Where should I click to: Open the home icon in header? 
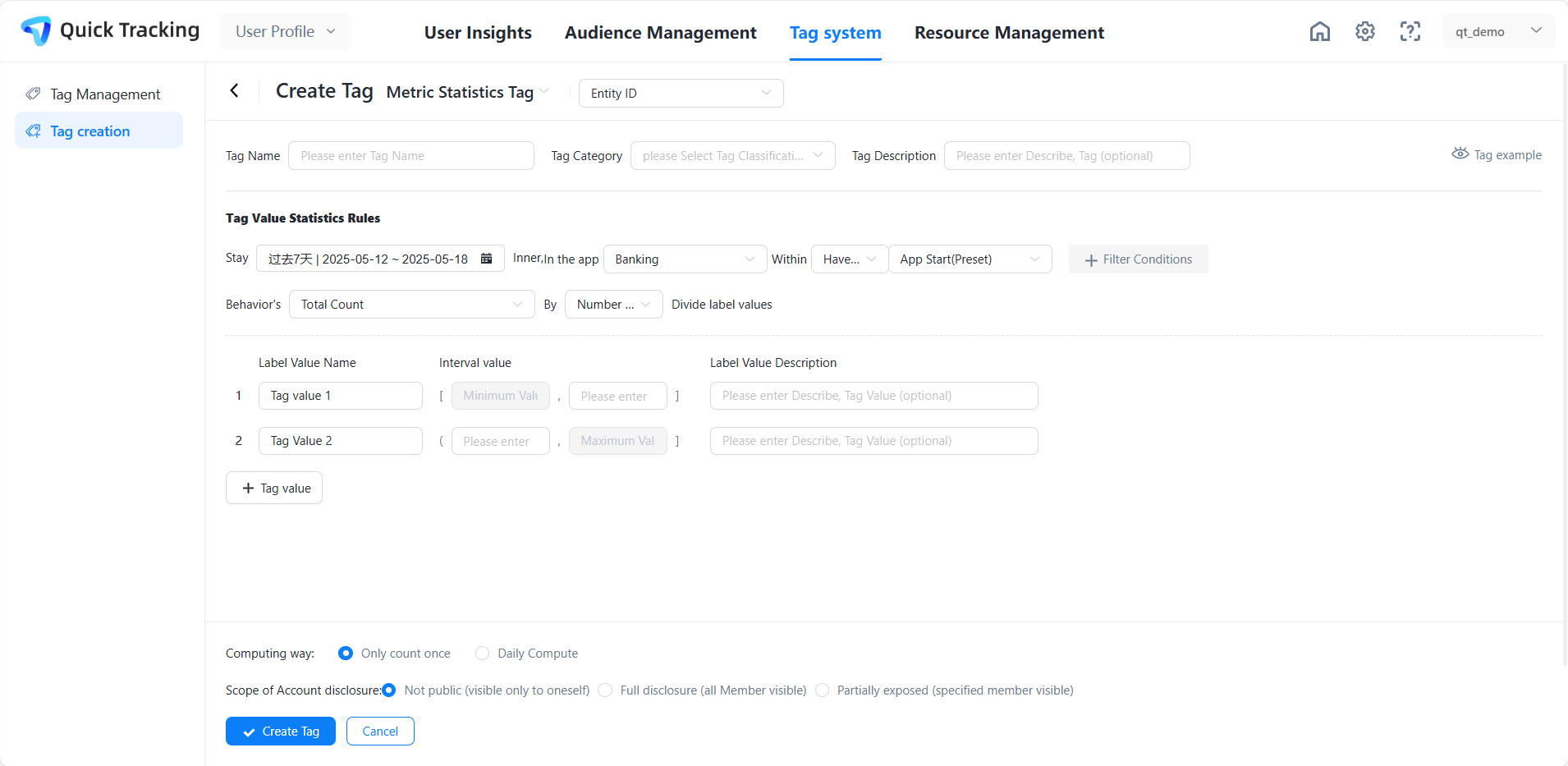click(1320, 31)
